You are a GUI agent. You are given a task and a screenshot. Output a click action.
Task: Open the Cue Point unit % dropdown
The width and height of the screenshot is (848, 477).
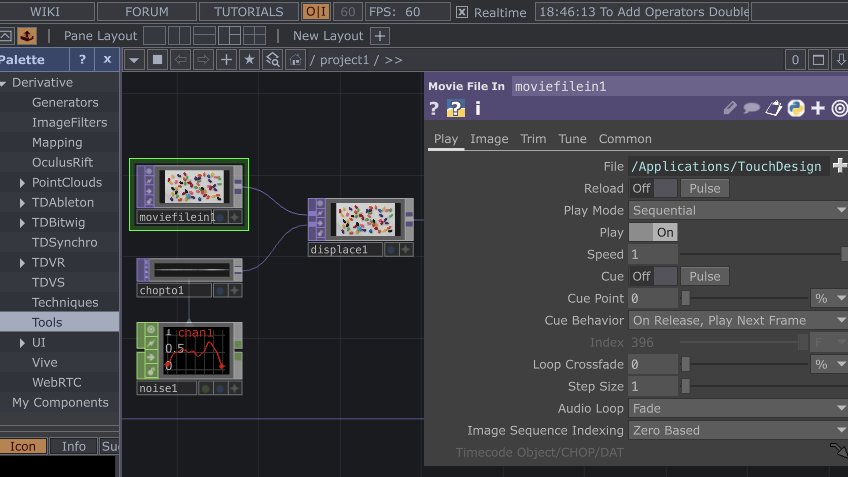click(829, 298)
